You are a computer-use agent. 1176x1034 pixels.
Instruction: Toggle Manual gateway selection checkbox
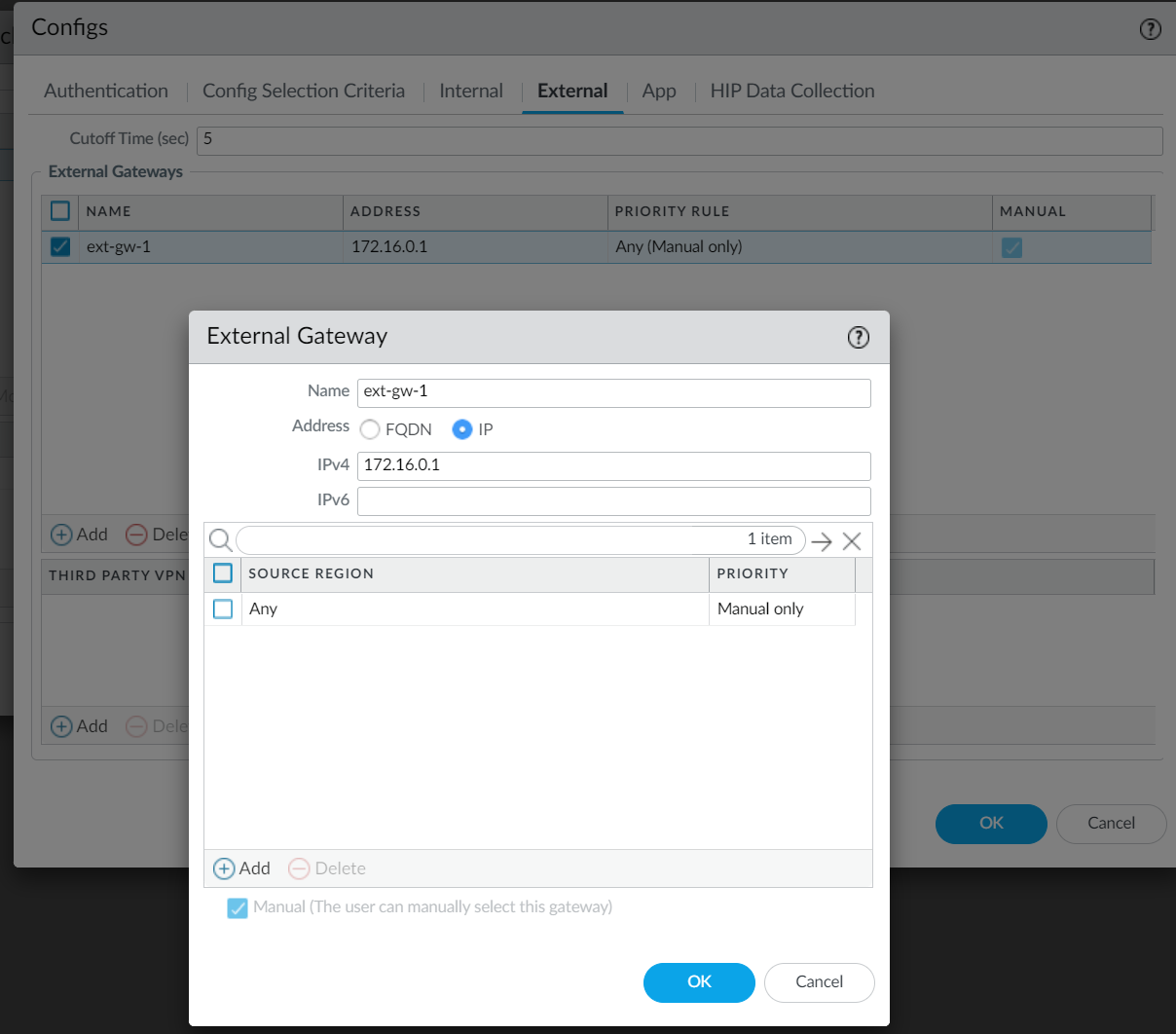[238, 907]
